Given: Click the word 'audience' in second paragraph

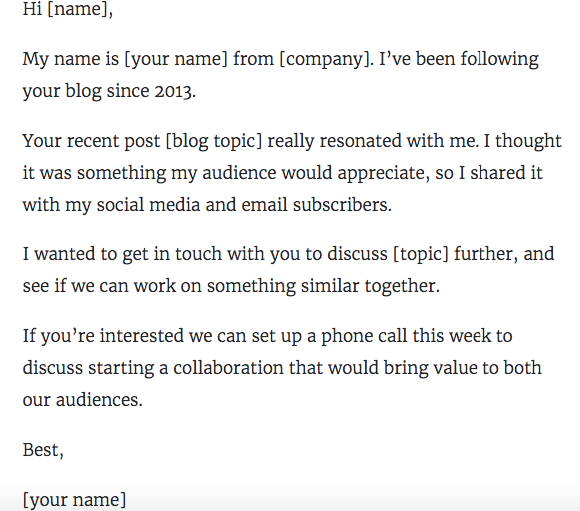Looking at the screenshot, I should (239, 173).
